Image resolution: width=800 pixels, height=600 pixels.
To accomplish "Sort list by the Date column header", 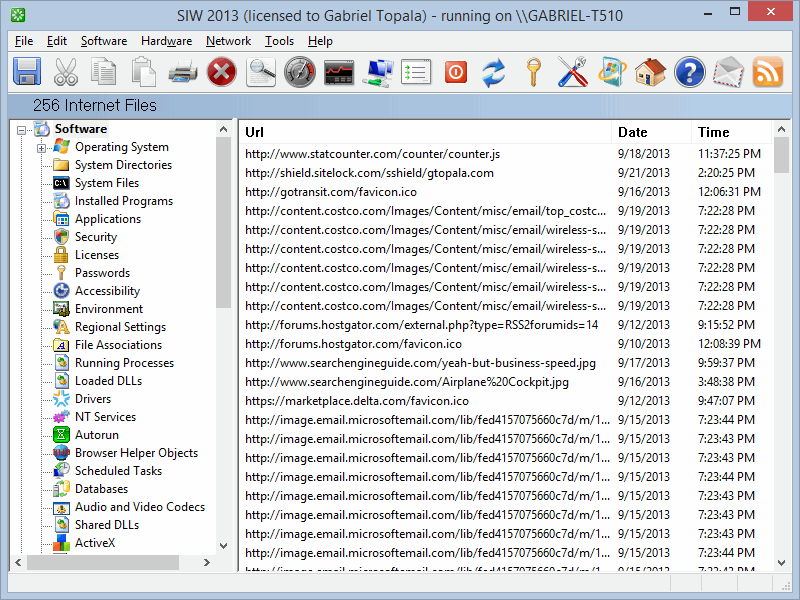I will [x=633, y=132].
